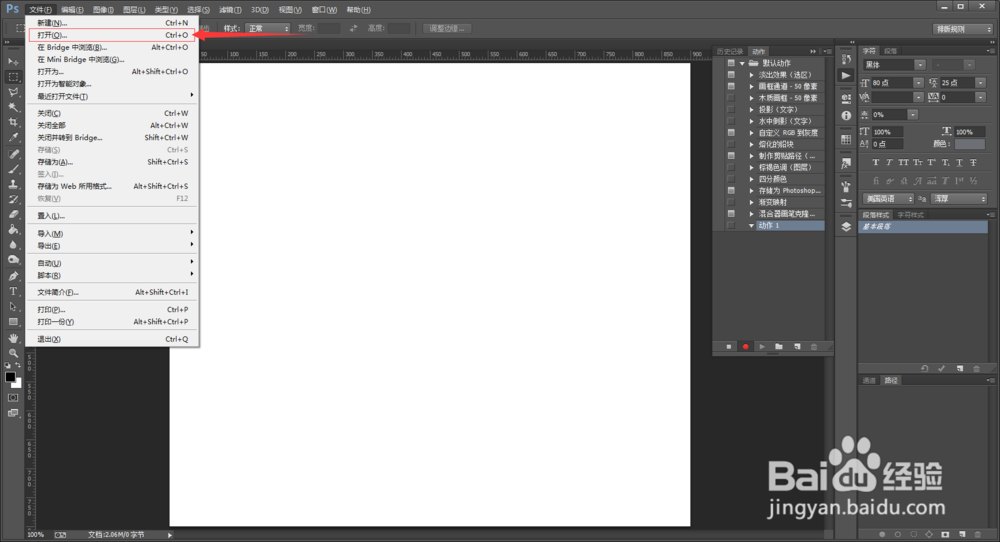Select the History Brush tool
The image size is (1000, 542).
[13, 200]
